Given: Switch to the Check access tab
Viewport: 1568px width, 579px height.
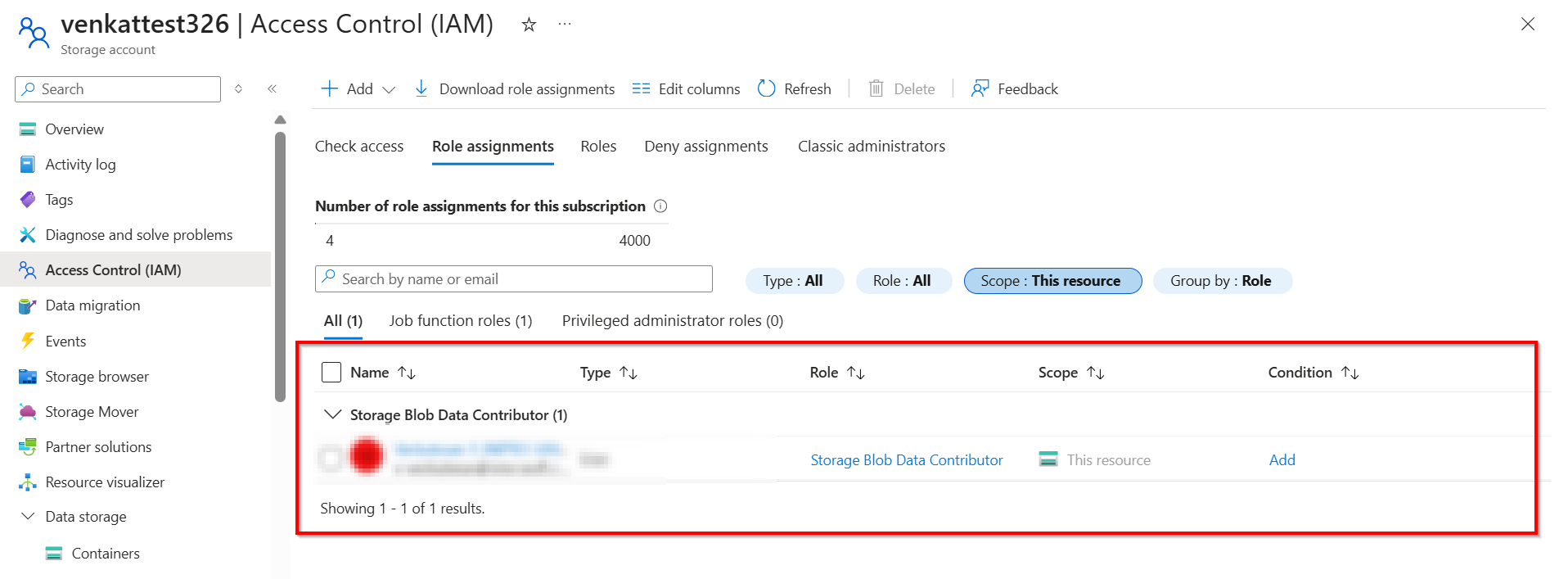Looking at the screenshot, I should click(359, 147).
